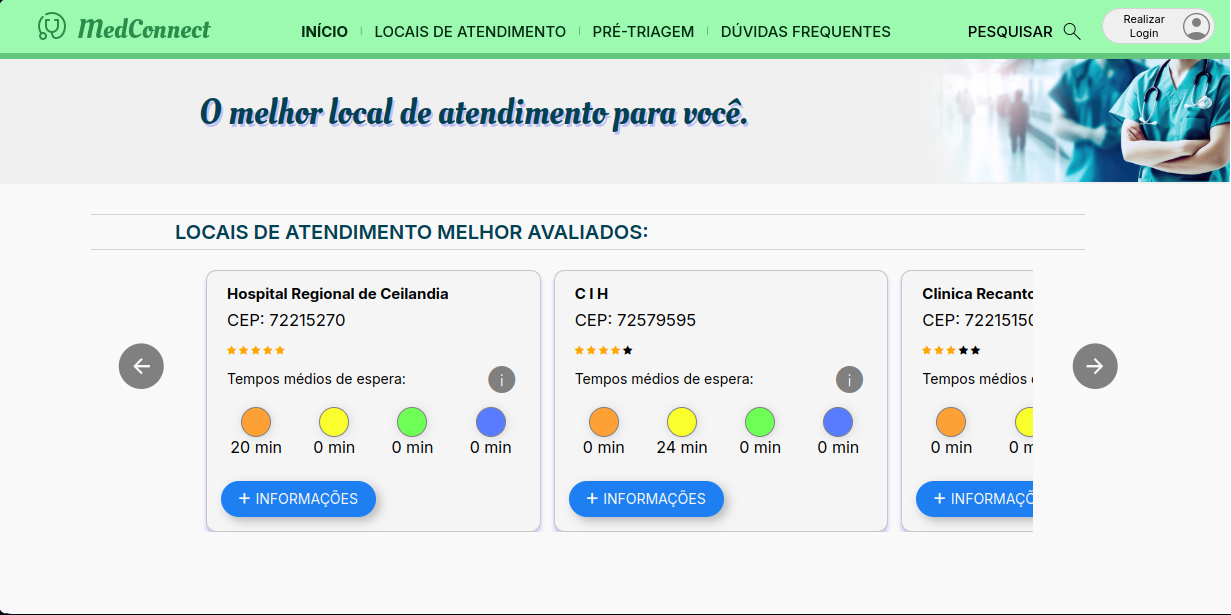Go to LOCAIS DE ATENDIMENTO page

pos(470,32)
